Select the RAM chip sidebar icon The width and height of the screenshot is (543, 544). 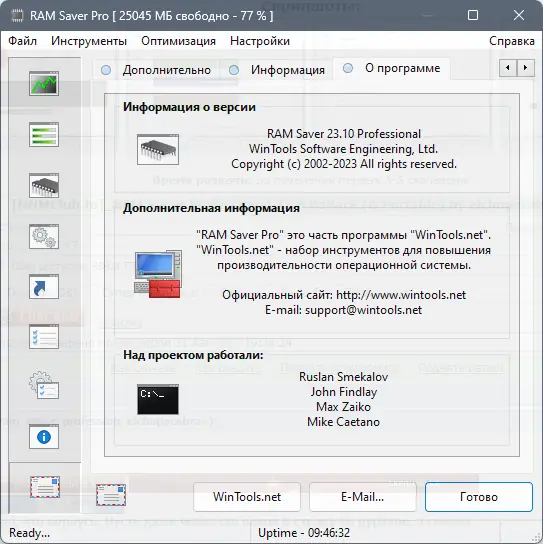click(44, 185)
